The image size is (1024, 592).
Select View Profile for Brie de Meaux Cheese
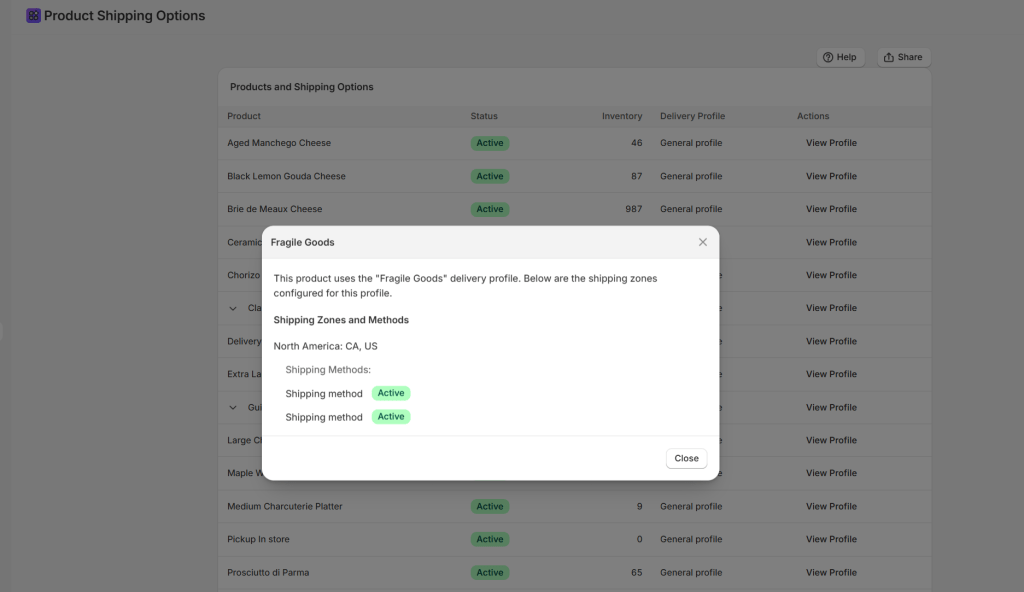(x=831, y=209)
